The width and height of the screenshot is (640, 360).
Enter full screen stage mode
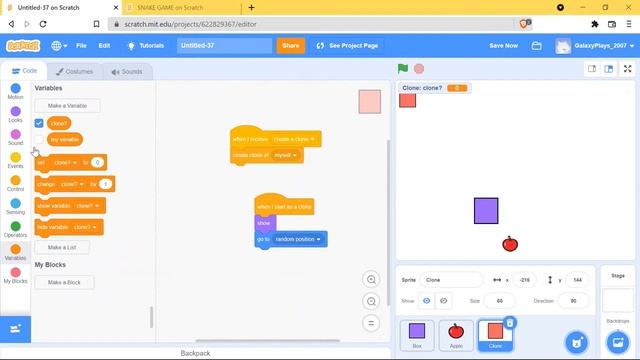(x=628, y=69)
